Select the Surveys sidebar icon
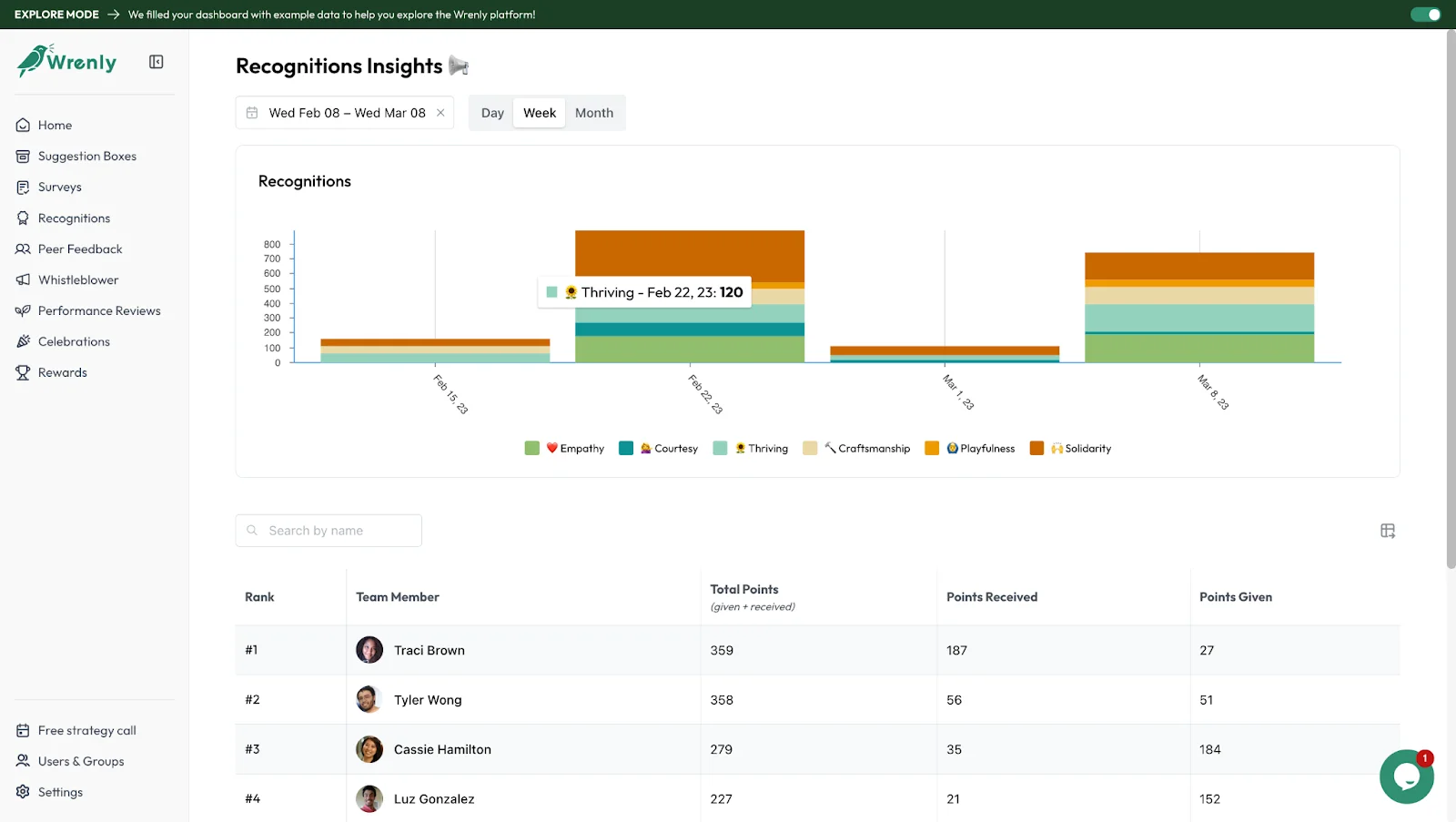This screenshot has height=822, width=1456. tap(22, 187)
